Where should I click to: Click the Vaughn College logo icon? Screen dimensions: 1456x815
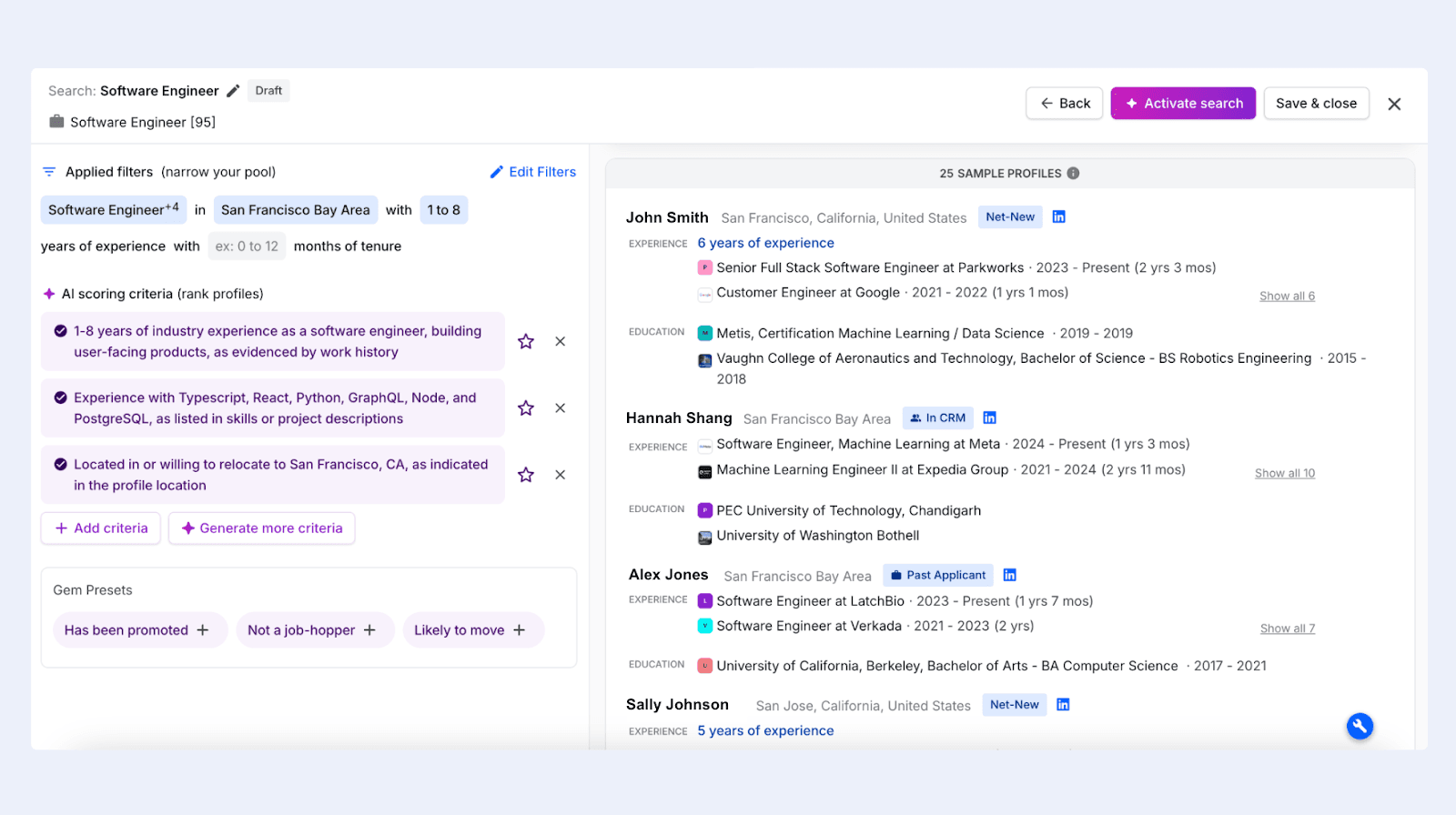tap(705, 360)
